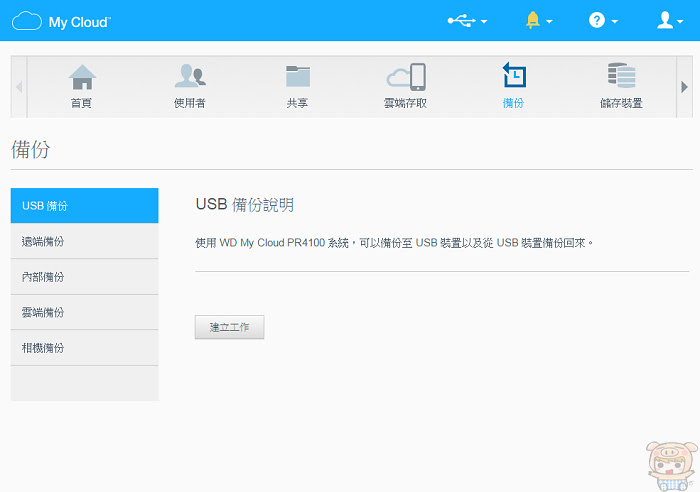
Task: Expand the user account arrow
Action: tap(680, 21)
